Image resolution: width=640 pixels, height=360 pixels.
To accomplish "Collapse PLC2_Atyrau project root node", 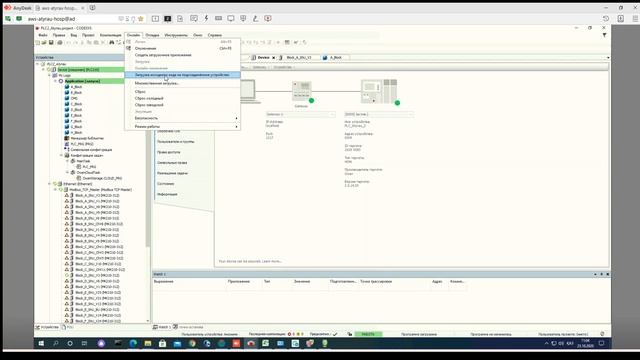I will 38,64.
